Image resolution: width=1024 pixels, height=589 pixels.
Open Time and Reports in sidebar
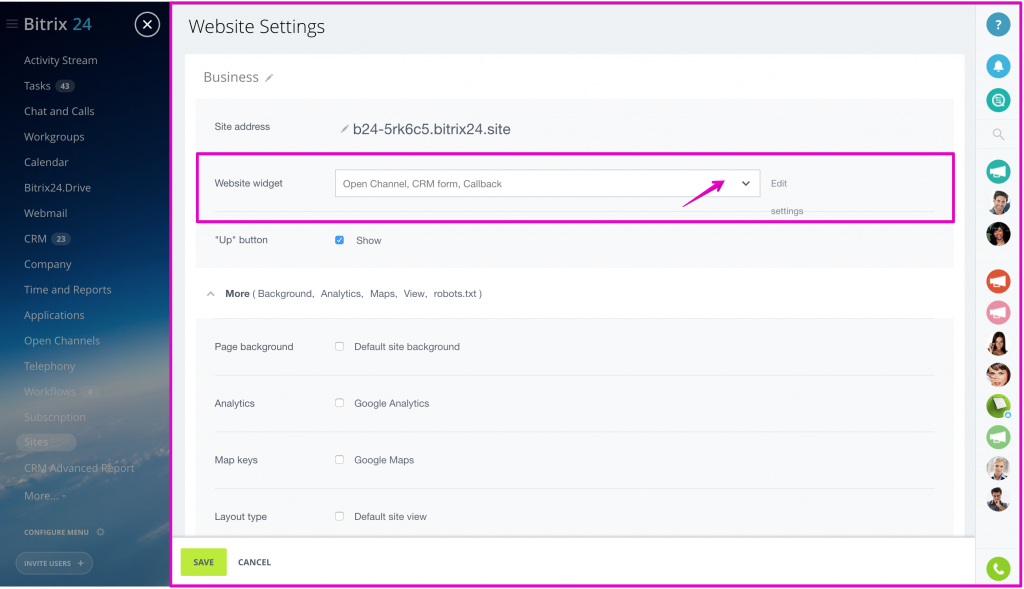tap(68, 289)
